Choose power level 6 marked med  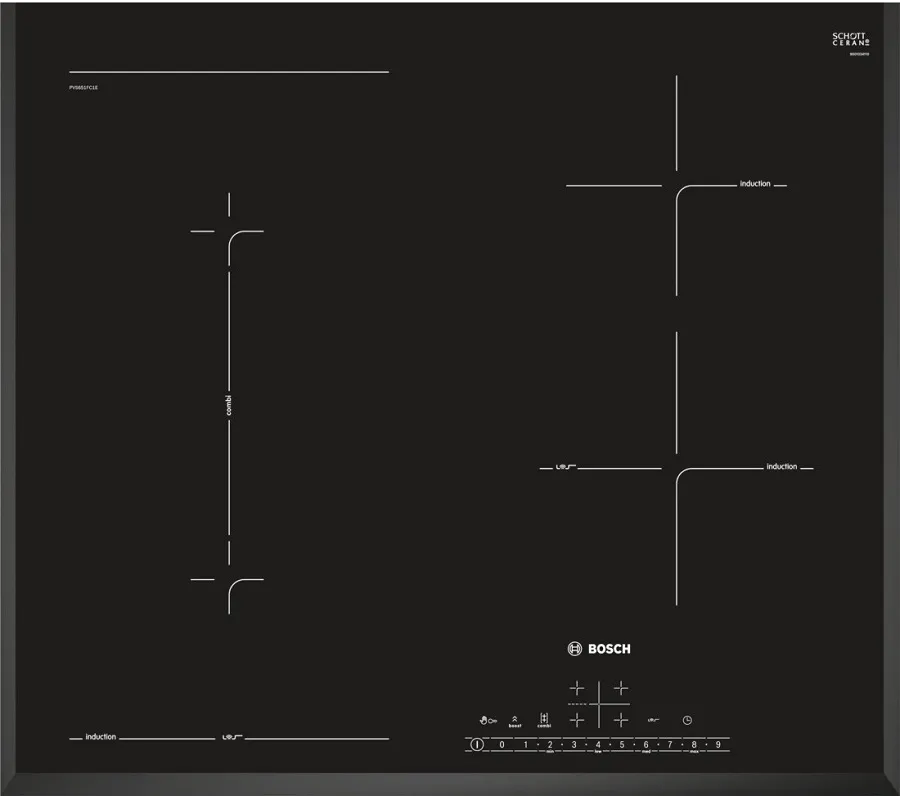[646, 745]
